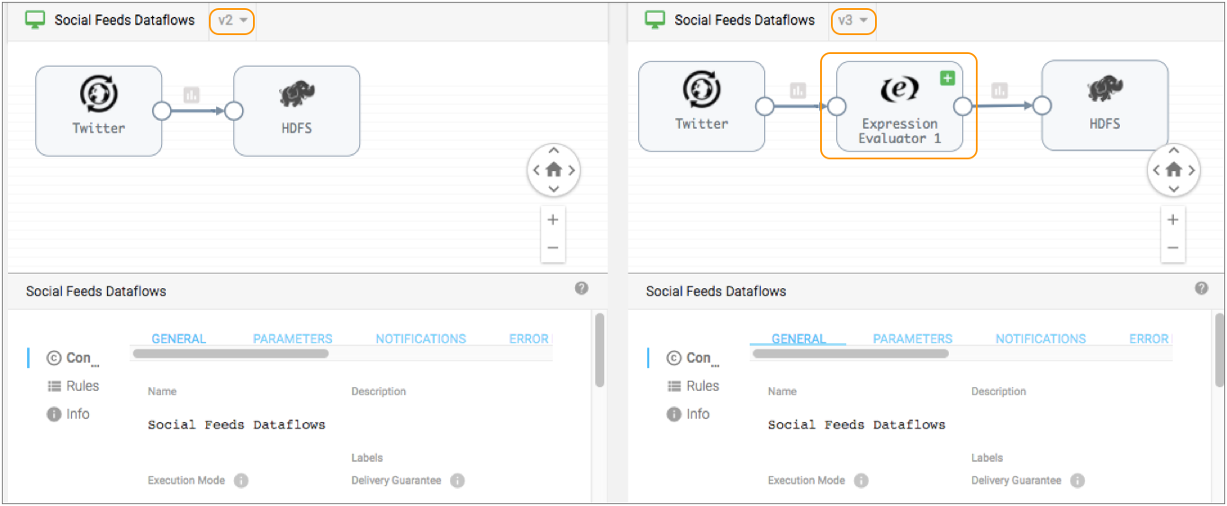This screenshot has width=1227, height=506.
Task: Select the Twitter origin stage in v2 pipeline
Action: click(98, 110)
